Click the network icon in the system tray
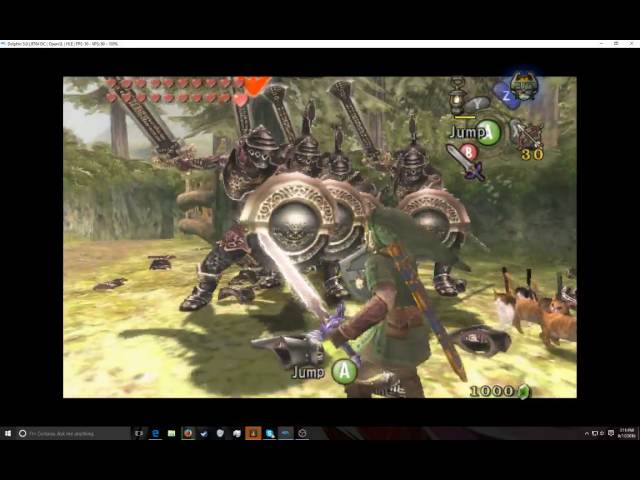This screenshot has width=640, height=480. 595,433
